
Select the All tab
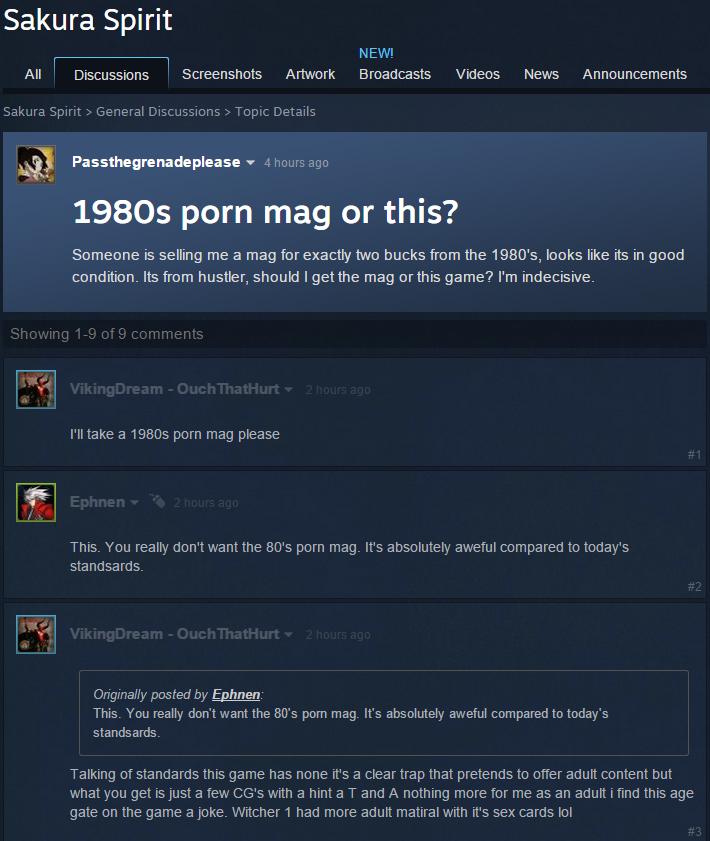[33, 74]
